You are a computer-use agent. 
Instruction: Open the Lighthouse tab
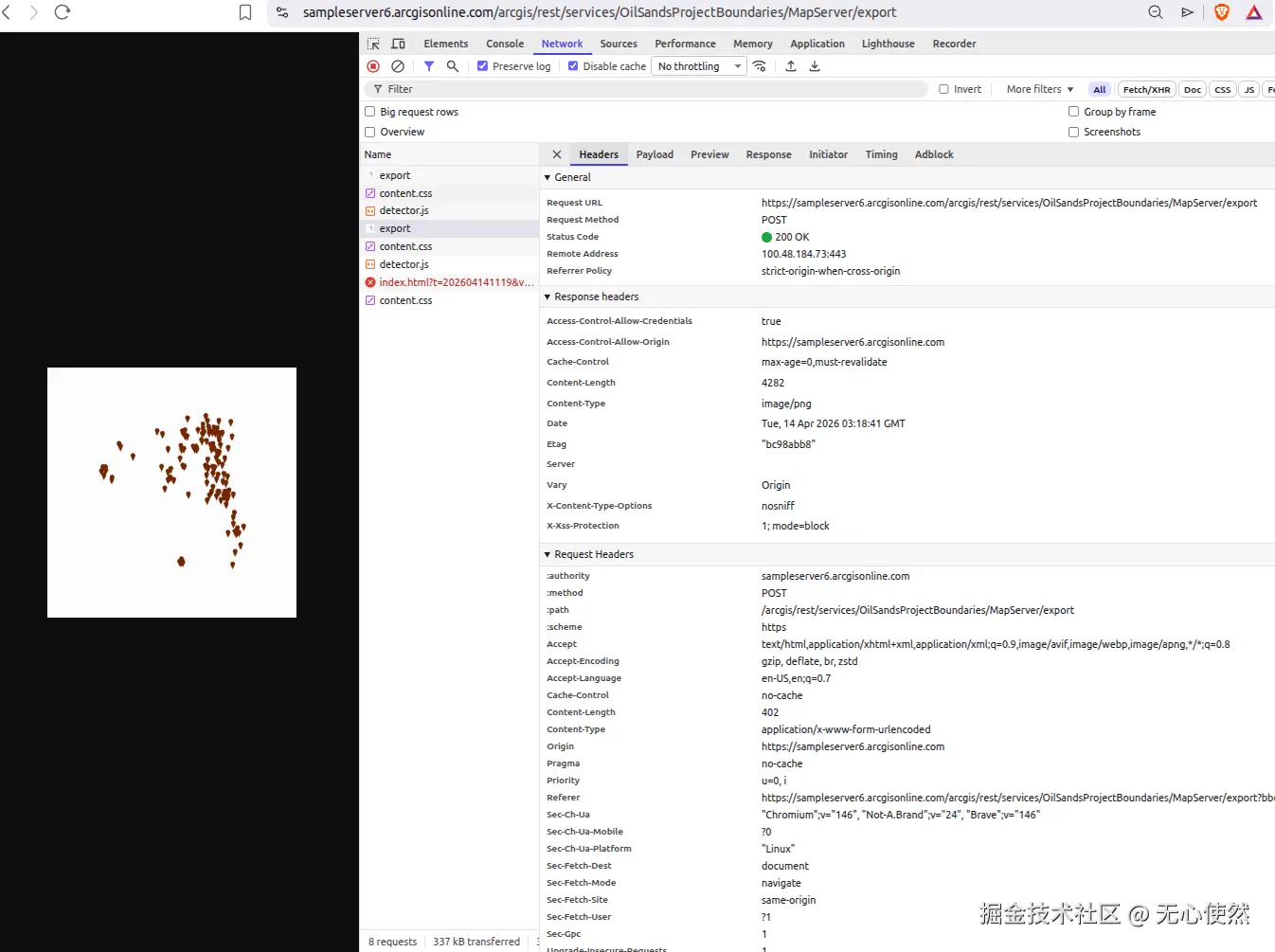click(x=889, y=44)
